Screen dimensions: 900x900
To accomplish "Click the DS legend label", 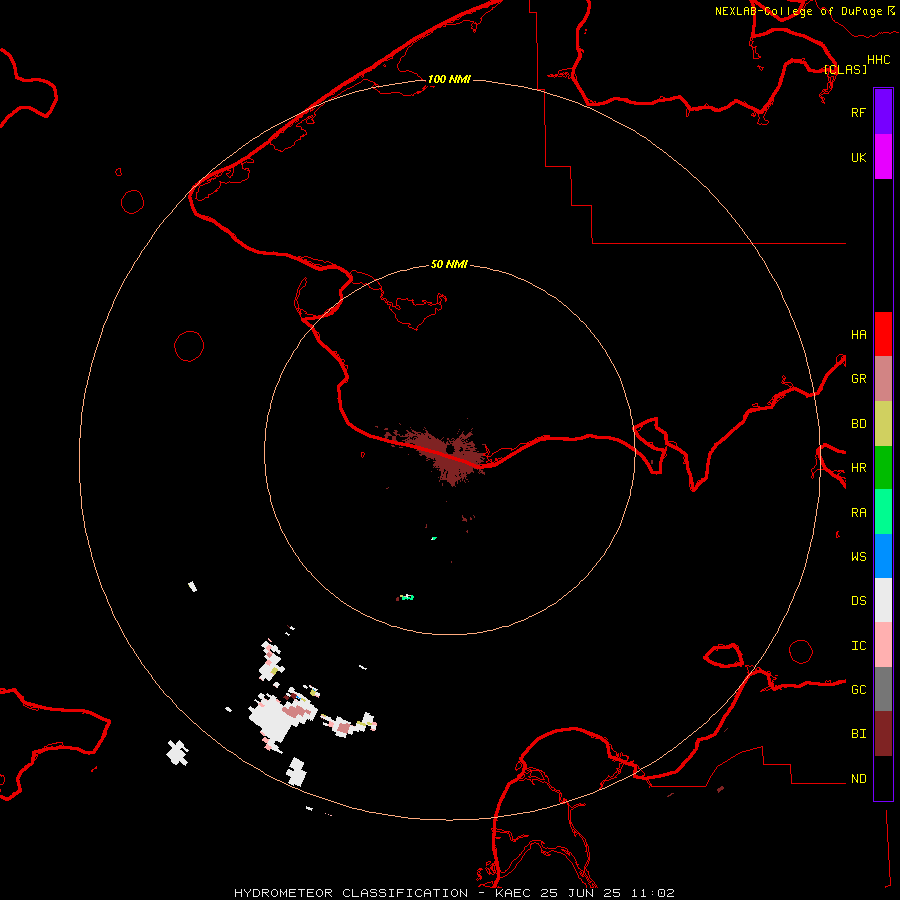I will tap(858, 600).
